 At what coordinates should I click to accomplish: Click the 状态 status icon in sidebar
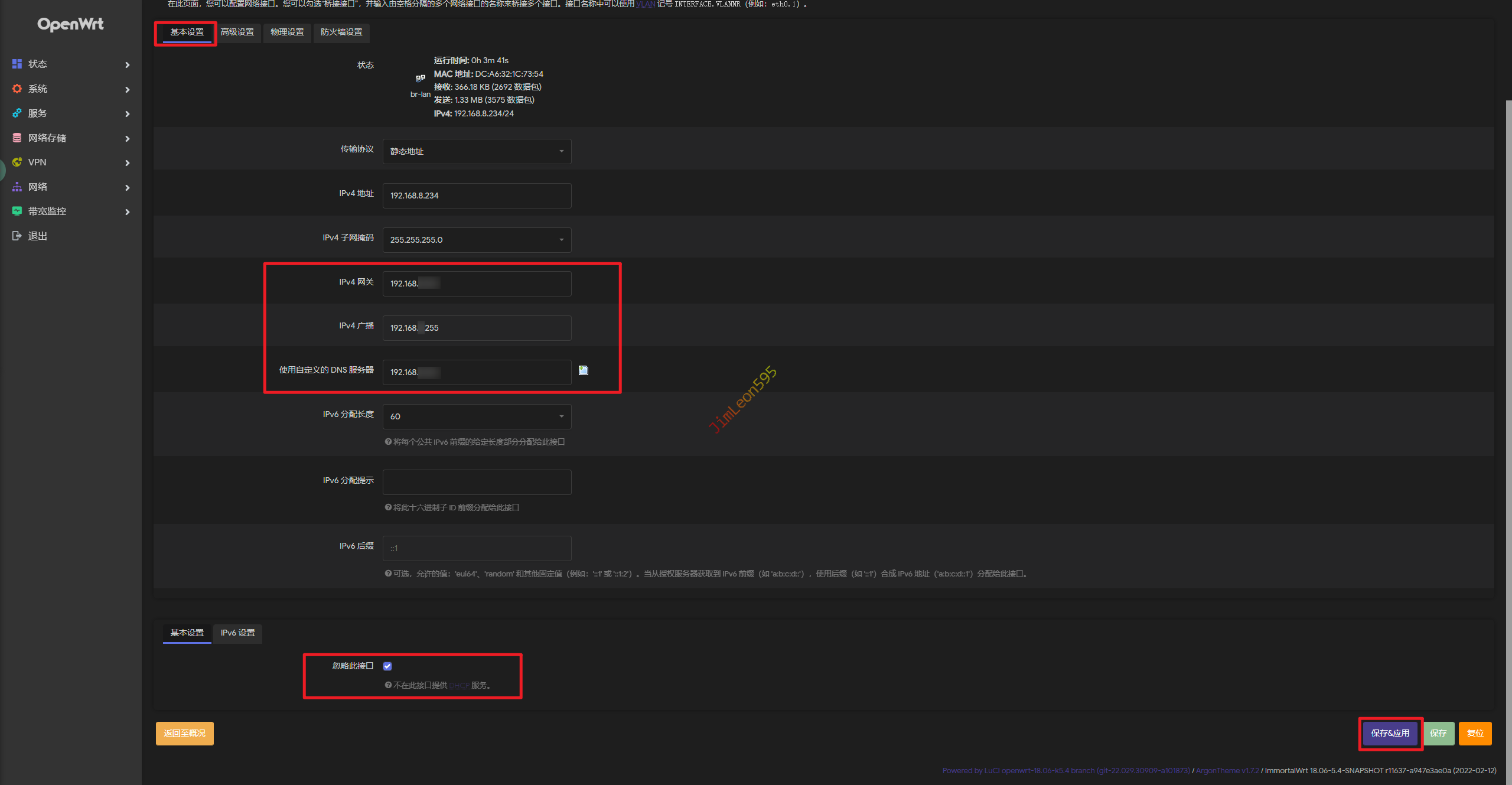pyautogui.click(x=17, y=64)
